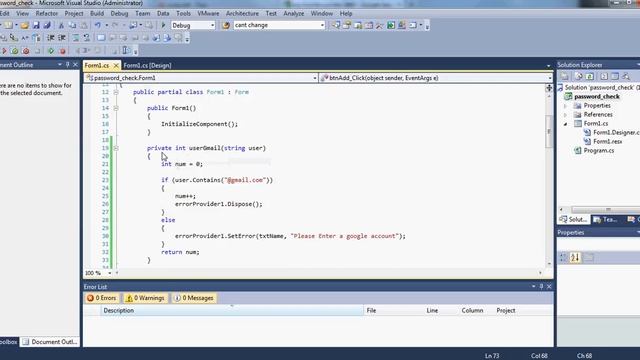Sort properties alphabetically in Properties panel
The width and height of the screenshot is (640, 360).
click(575, 258)
